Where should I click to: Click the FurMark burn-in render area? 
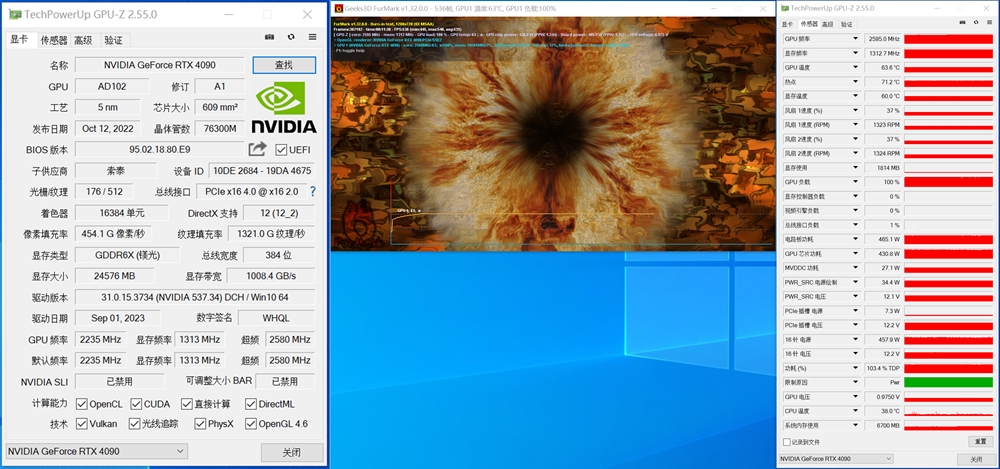tap(553, 134)
